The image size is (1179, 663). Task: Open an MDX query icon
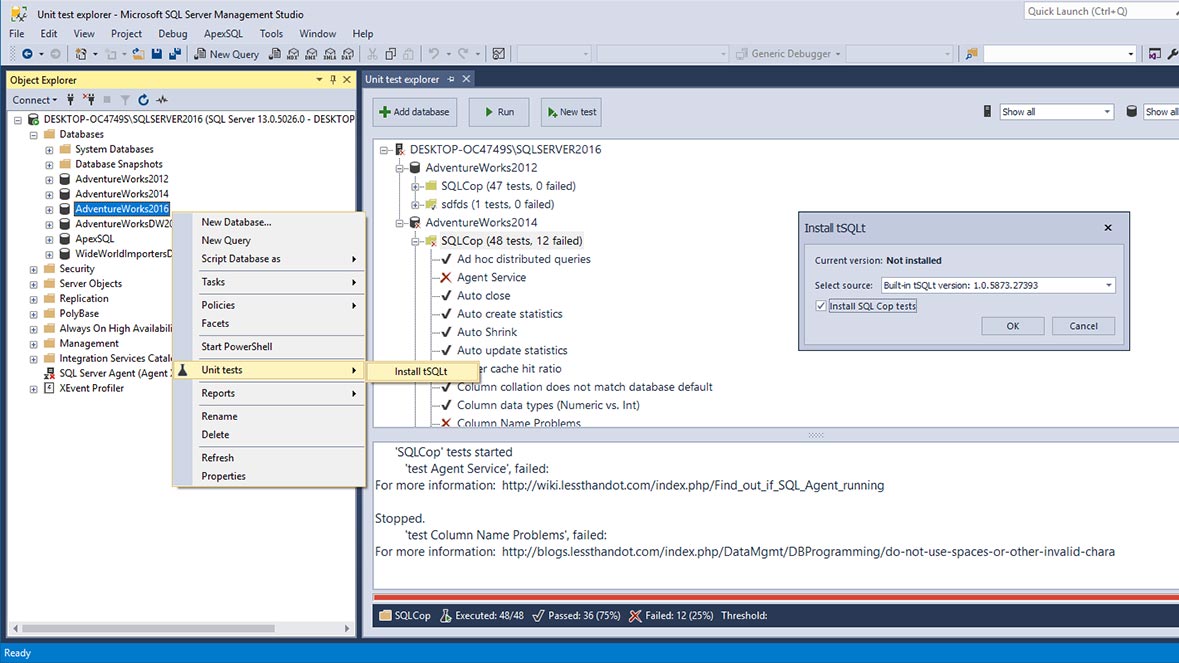pos(293,54)
